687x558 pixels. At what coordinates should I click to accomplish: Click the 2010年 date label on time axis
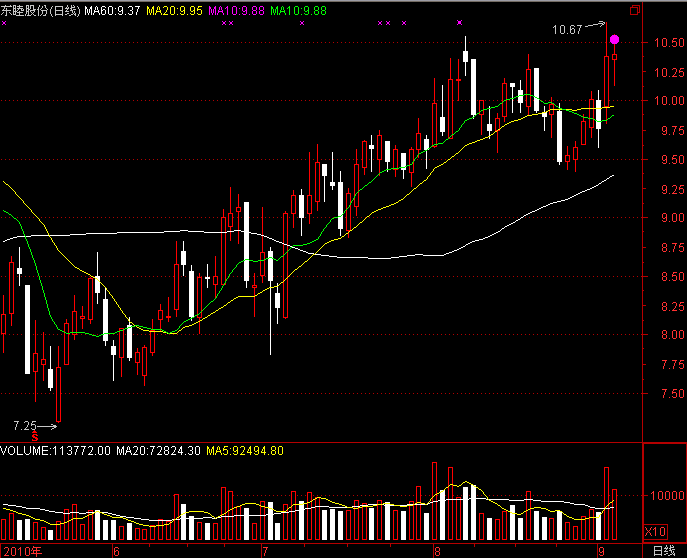point(22,551)
